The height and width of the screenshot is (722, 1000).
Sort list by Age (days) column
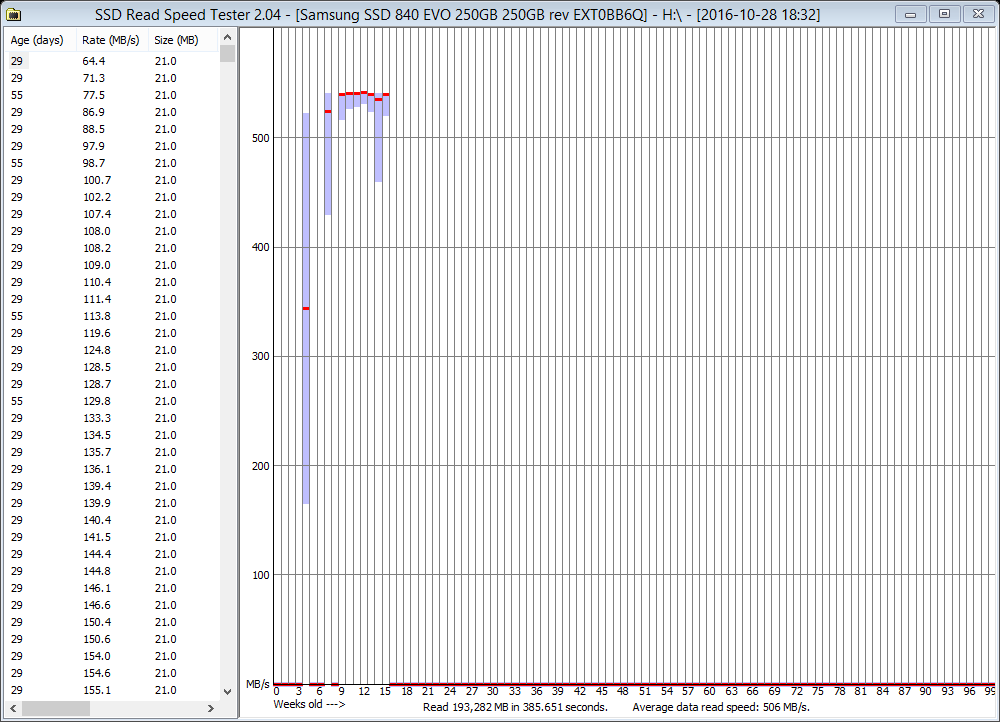[37, 40]
